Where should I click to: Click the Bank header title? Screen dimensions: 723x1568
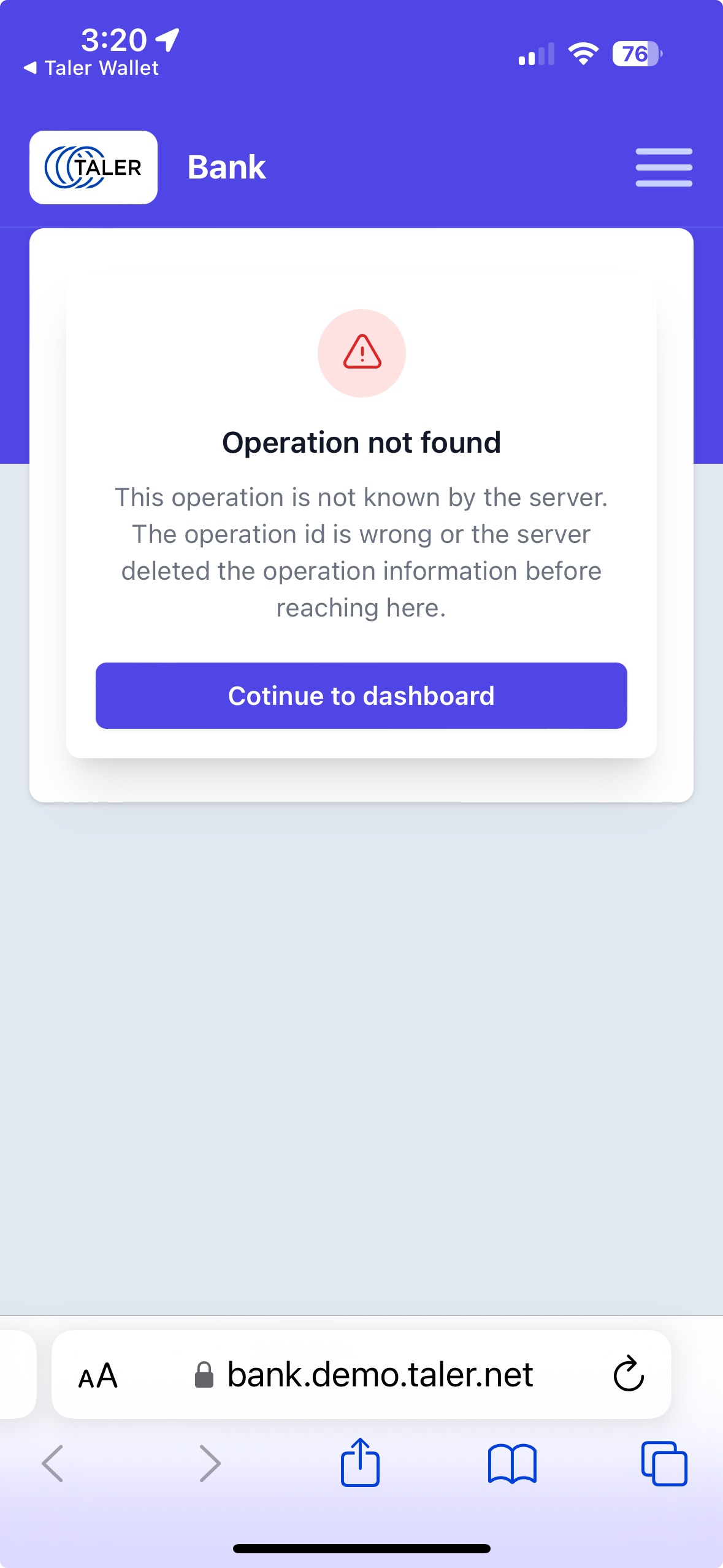(226, 167)
